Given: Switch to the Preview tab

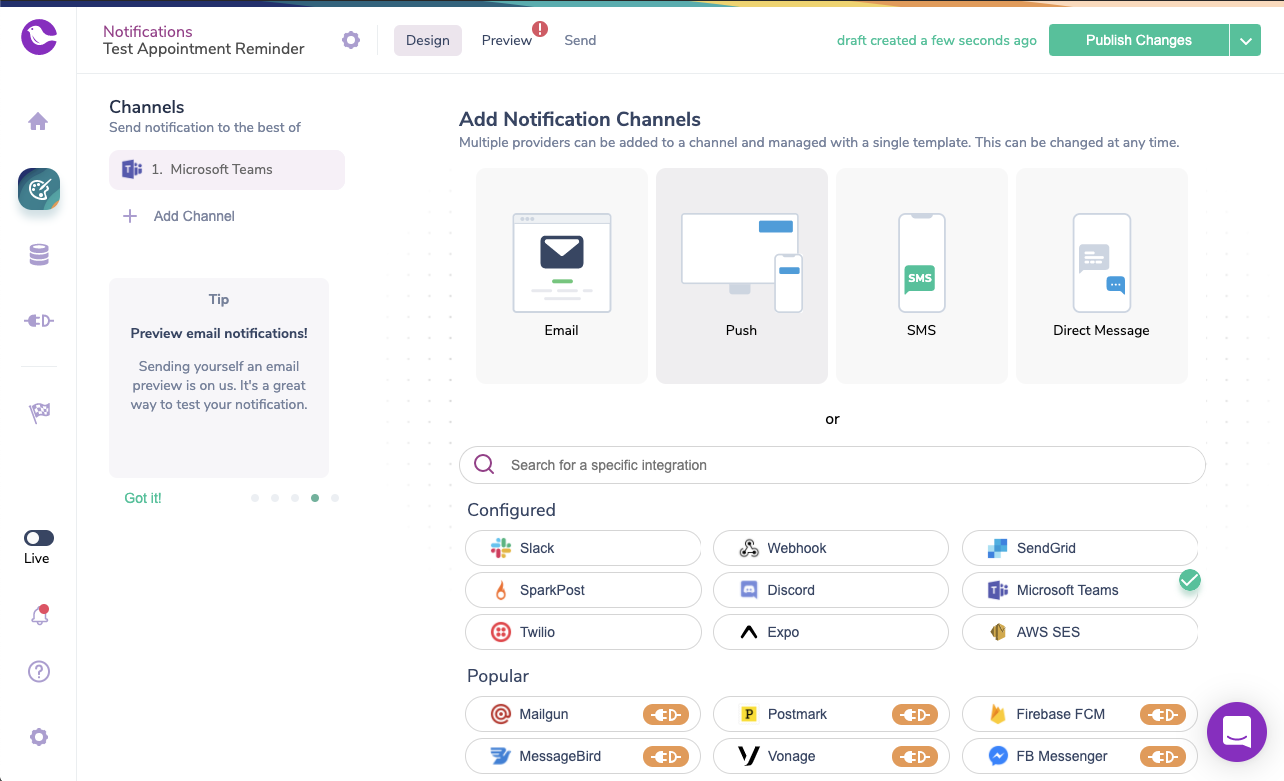Looking at the screenshot, I should (507, 40).
